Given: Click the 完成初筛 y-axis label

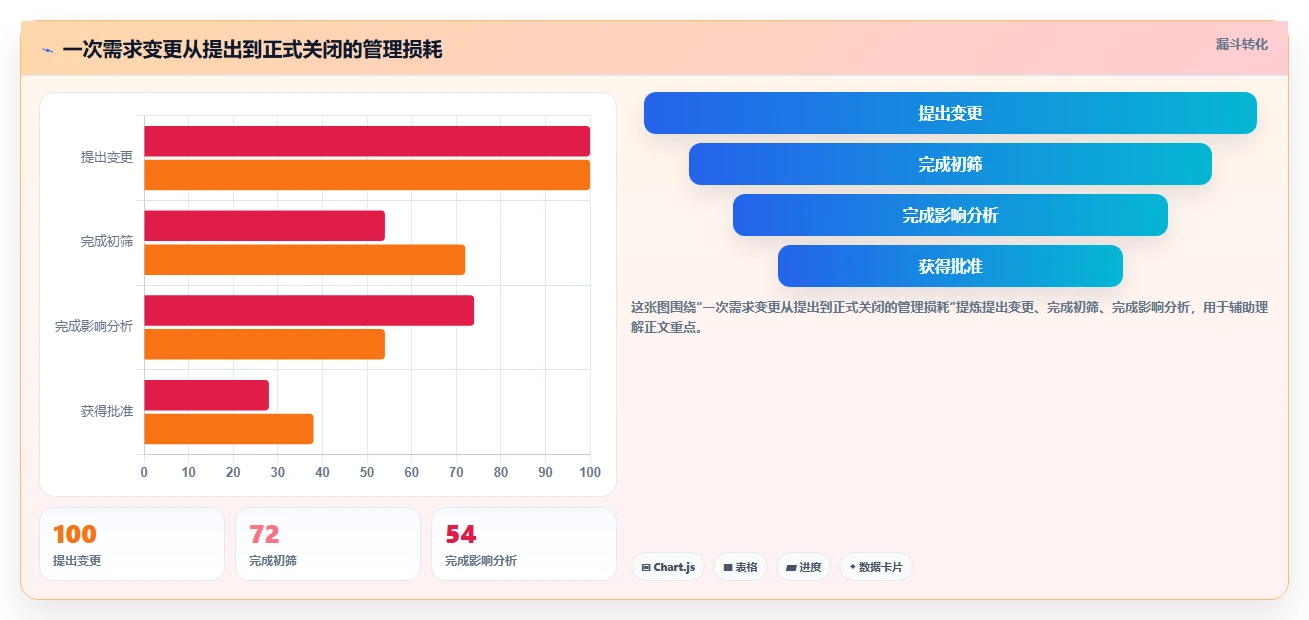Looking at the screenshot, I should [x=107, y=242].
